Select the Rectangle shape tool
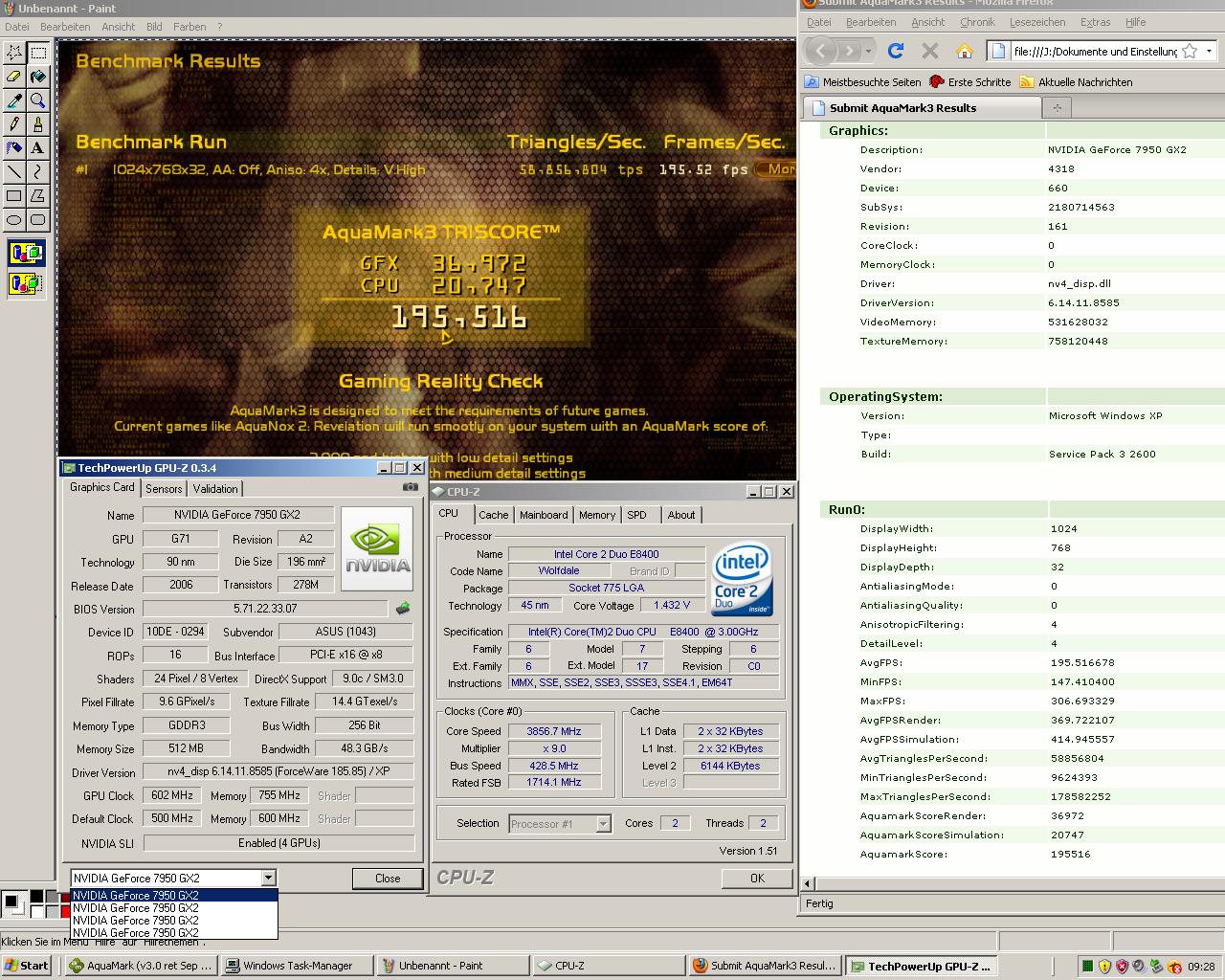The image size is (1225, 980). pyautogui.click(x=14, y=196)
